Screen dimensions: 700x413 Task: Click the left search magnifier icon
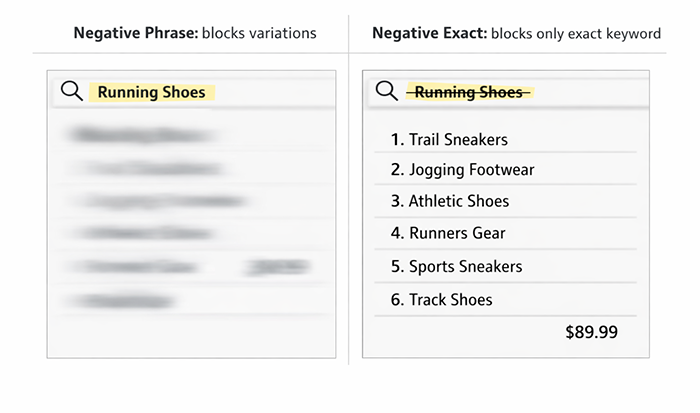[x=71, y=91]
